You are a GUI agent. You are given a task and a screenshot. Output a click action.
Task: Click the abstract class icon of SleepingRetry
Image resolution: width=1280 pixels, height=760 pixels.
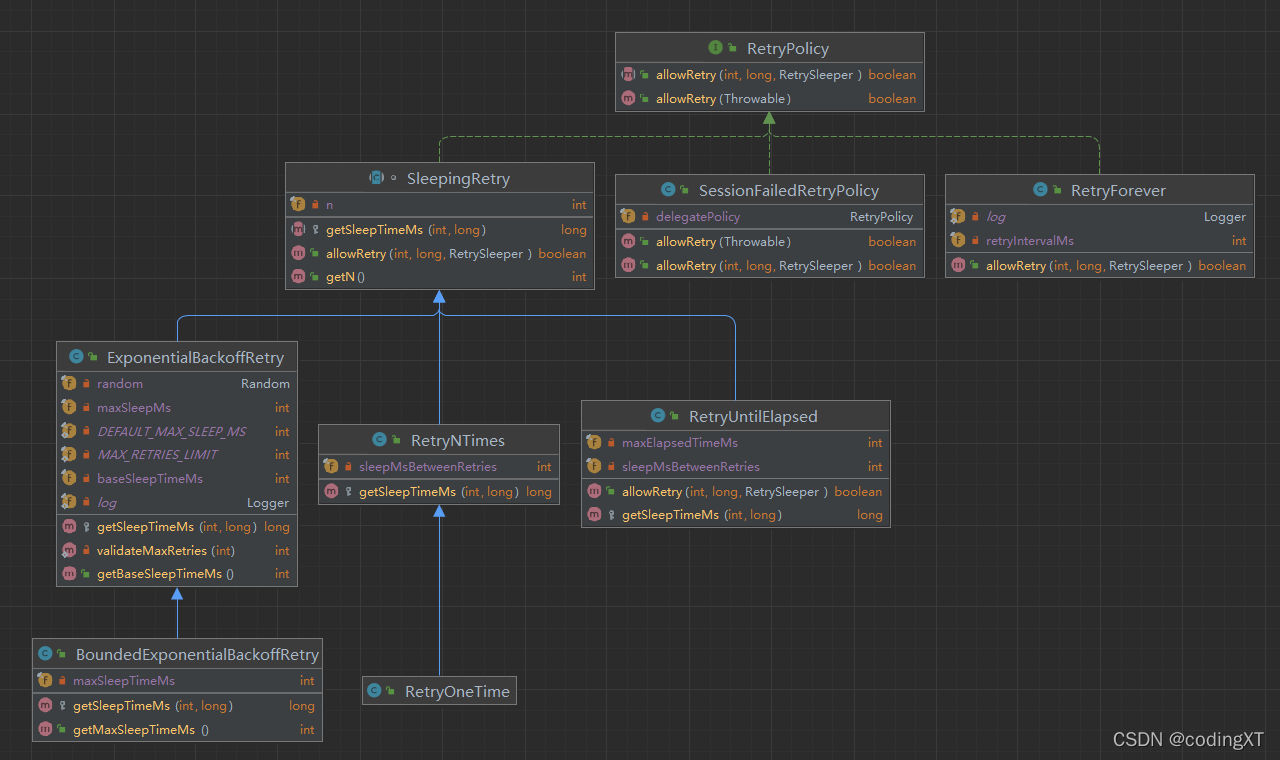(x=376, y=178)
